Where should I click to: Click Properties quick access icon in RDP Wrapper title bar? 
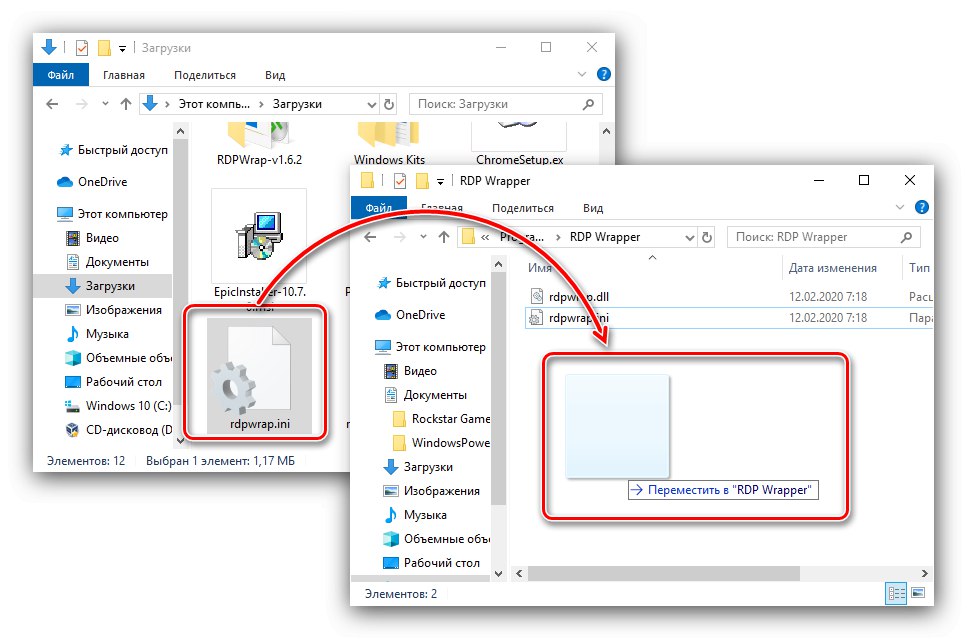[x=400, y=181]
